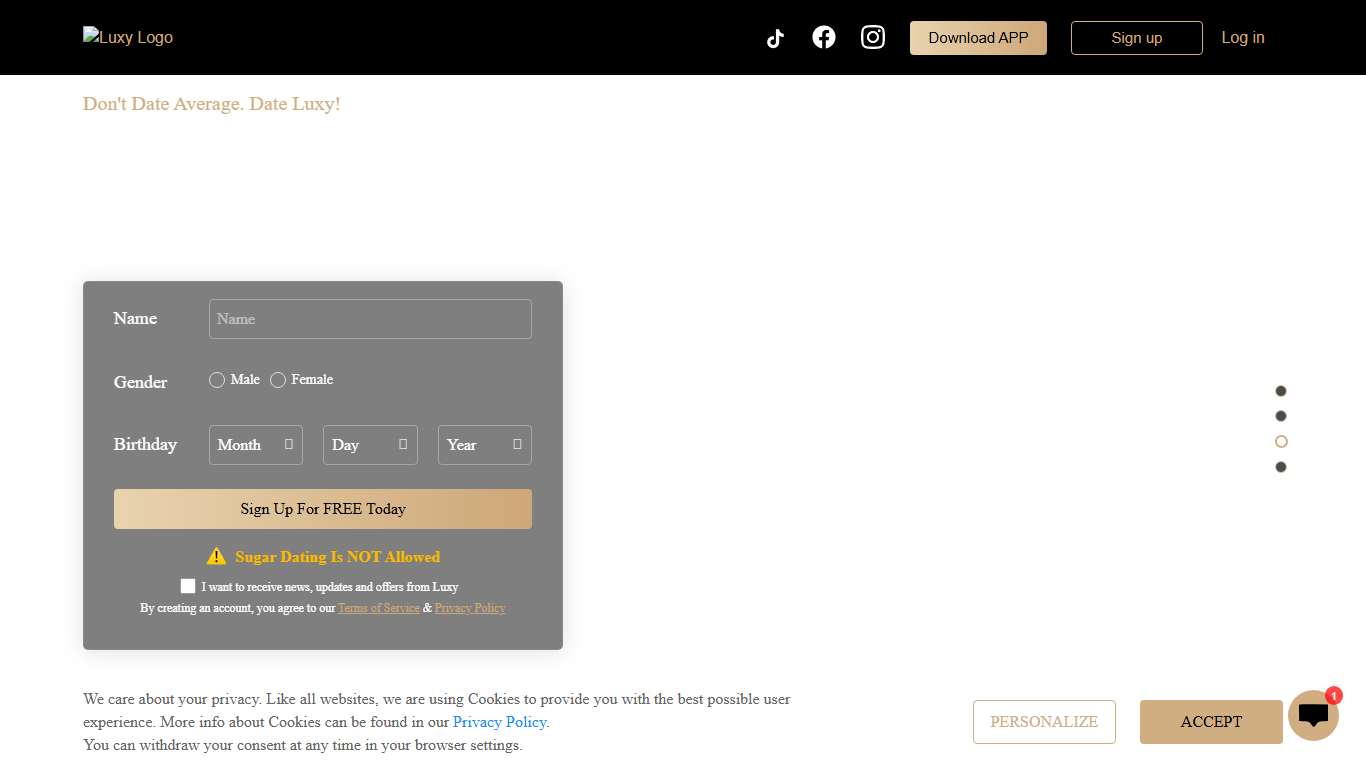The width and height of the screenshot is (1366, 768).
Task: Expand the birthday Year dropdown
Action: [x=484, y=445]
